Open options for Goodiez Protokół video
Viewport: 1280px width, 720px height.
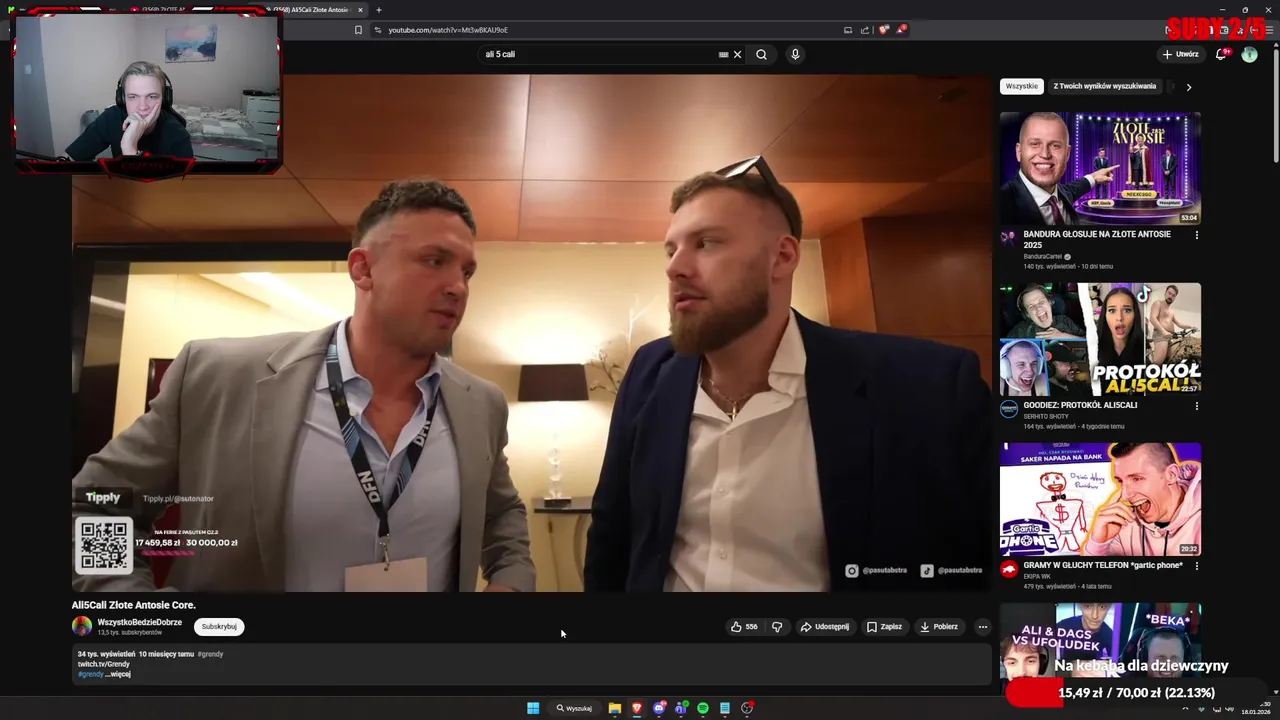[1196, 406]
